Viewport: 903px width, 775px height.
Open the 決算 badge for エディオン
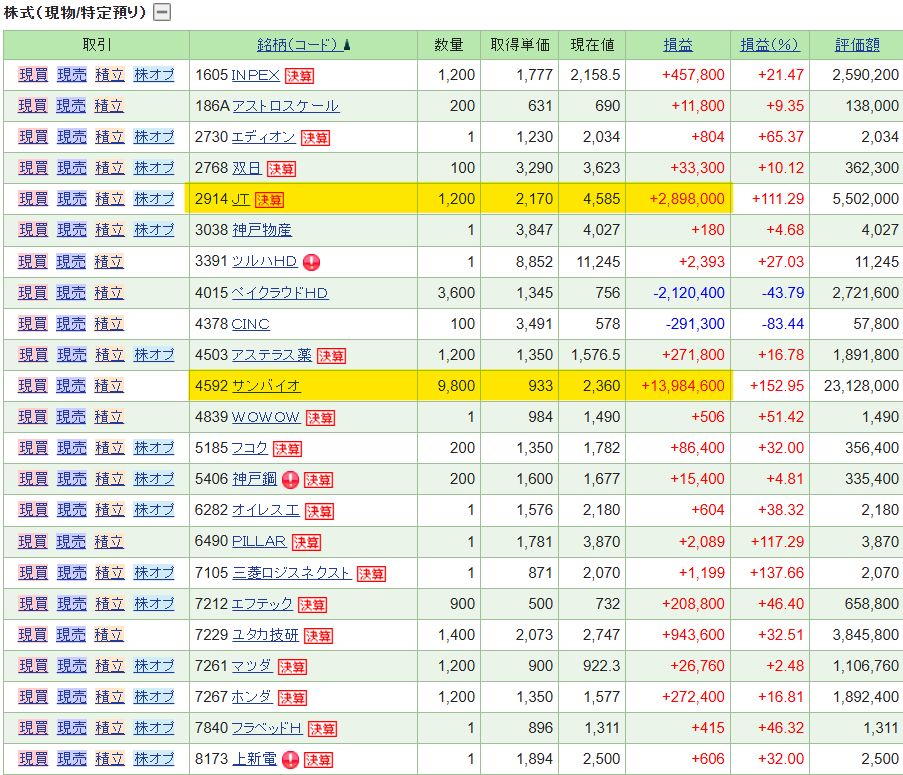316,138
